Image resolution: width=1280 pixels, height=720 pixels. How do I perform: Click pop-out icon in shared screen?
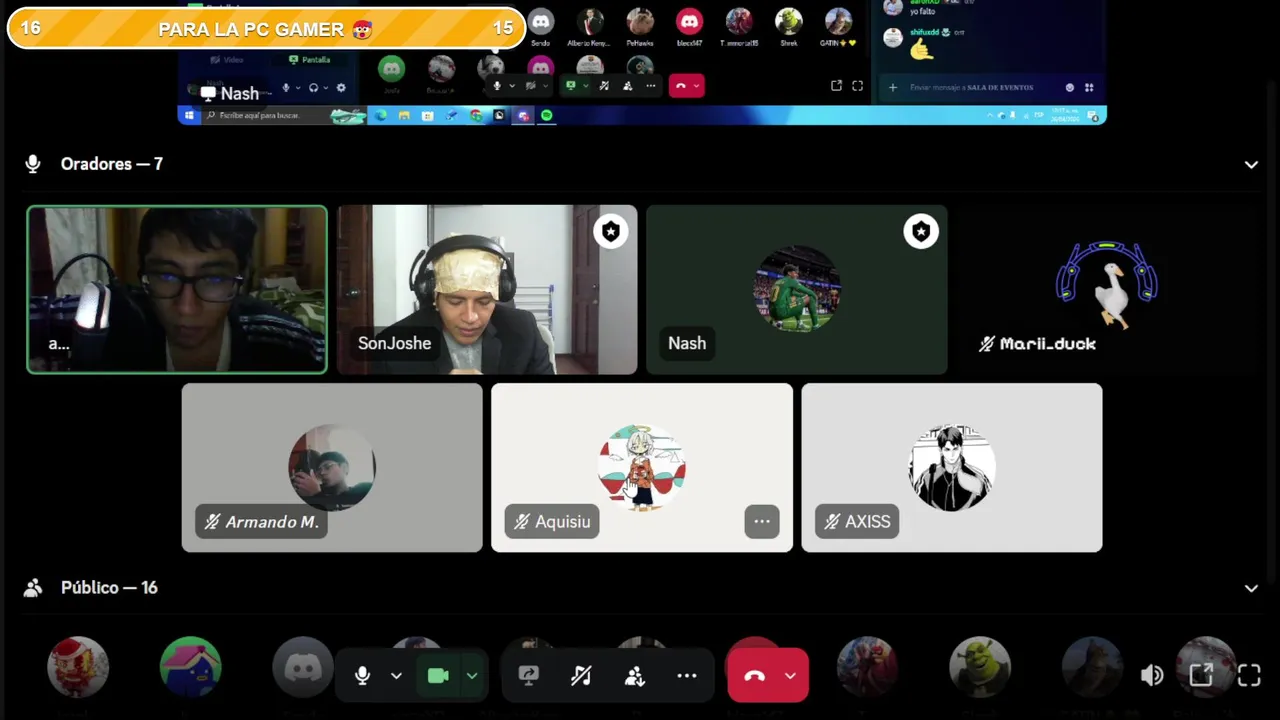pyautogui.click(x=836, y=86)
